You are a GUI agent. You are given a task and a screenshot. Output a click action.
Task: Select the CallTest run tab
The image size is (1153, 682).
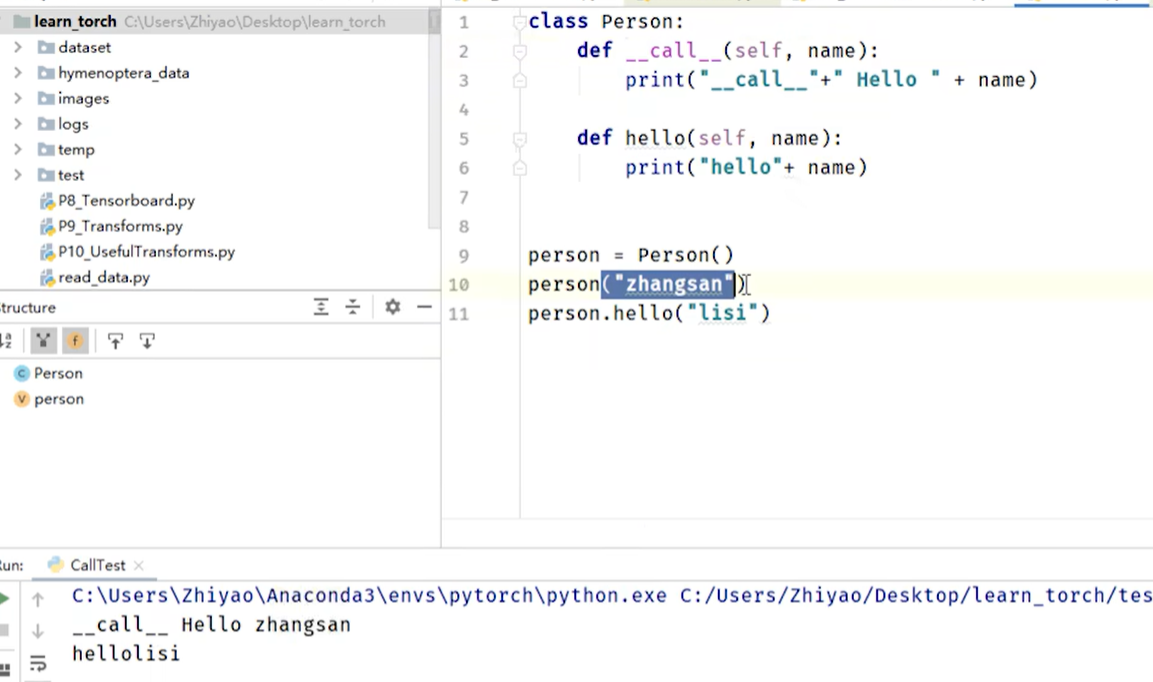point(97,565)
